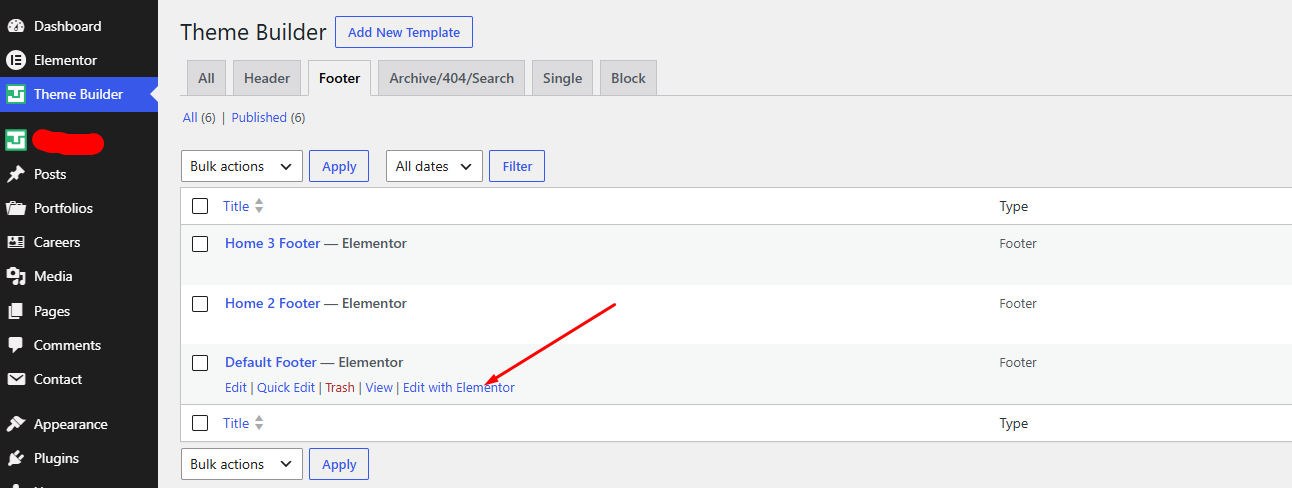
Task: Click the Appearance paintbrush icon
Action: pyautogui.click(x=15, y=424)
